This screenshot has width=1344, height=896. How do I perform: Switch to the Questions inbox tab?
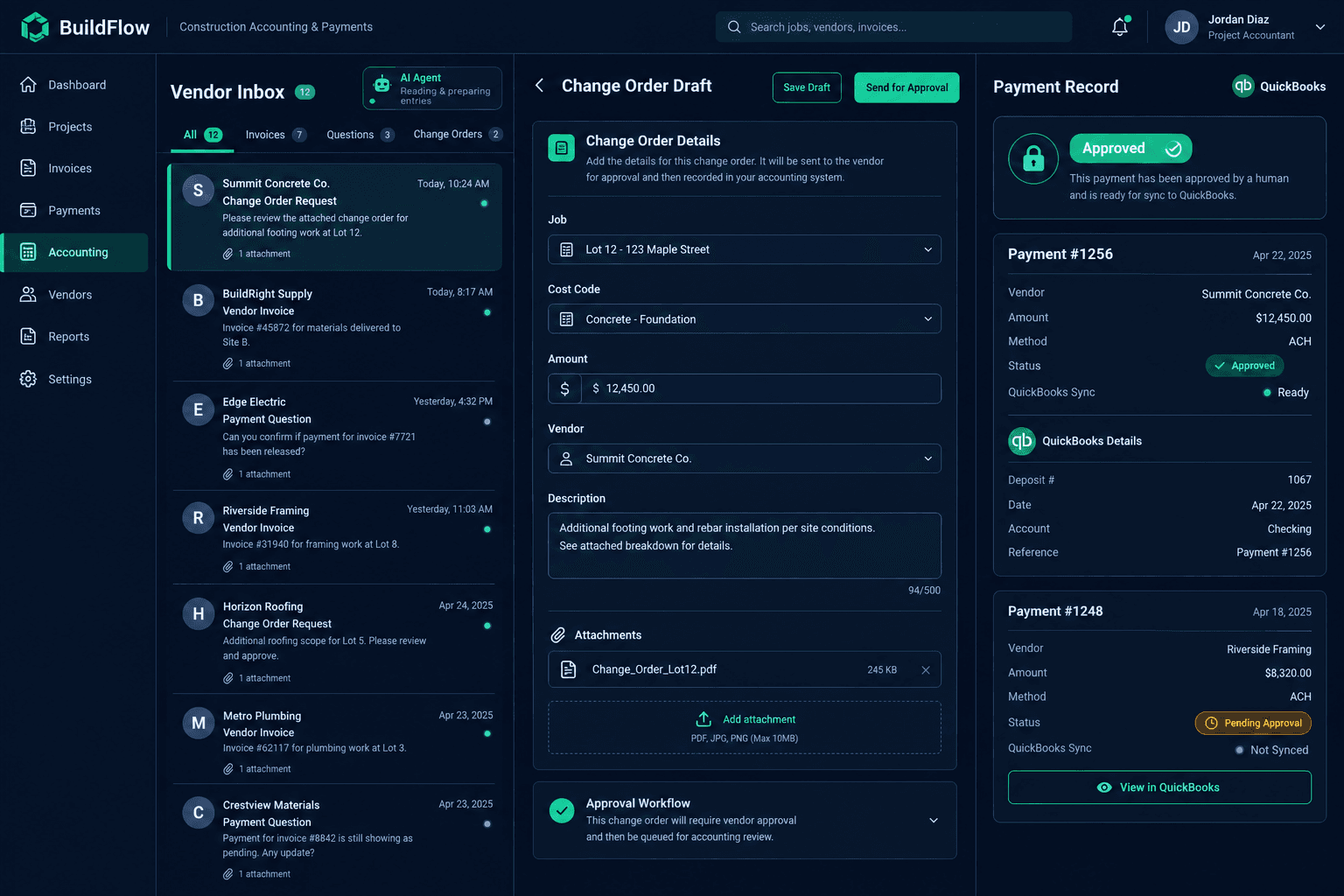[x=360, y=135]
